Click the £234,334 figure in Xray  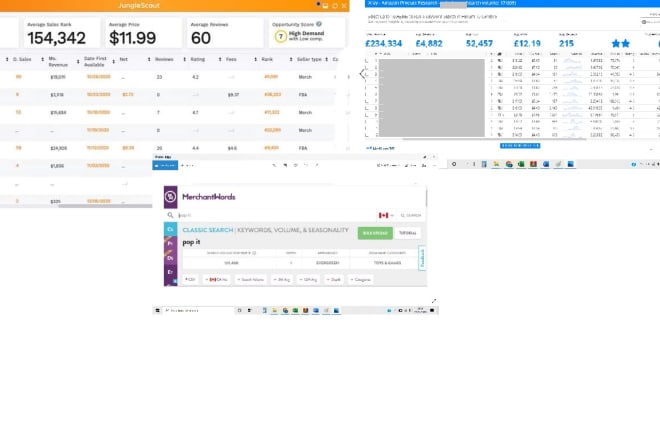point(383,43)
